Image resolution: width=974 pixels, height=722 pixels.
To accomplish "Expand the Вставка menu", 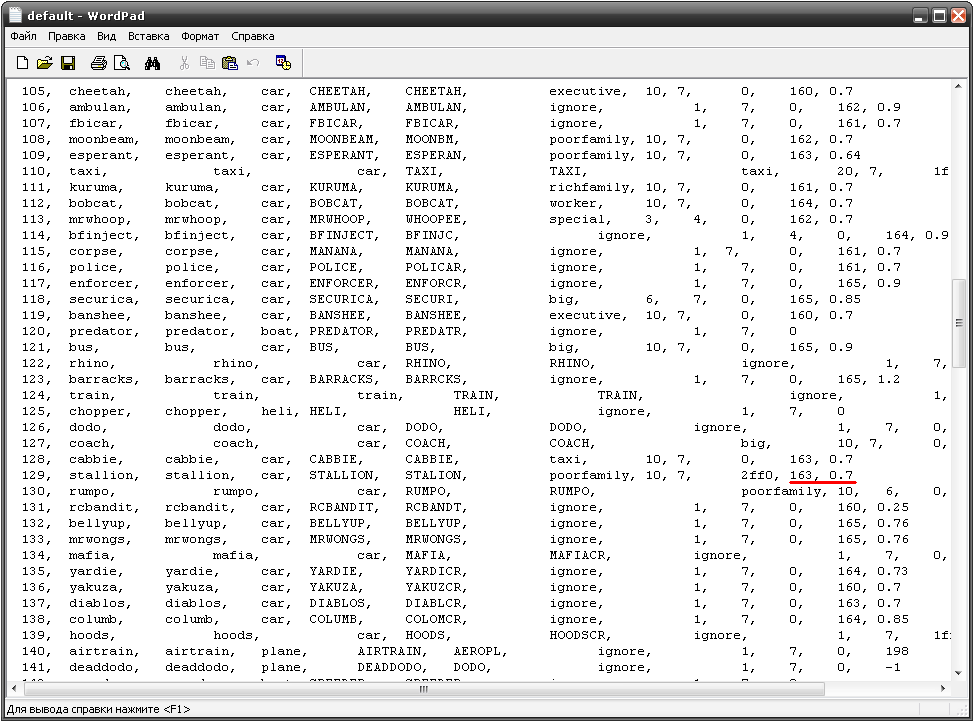I will [x=149, y=36].
